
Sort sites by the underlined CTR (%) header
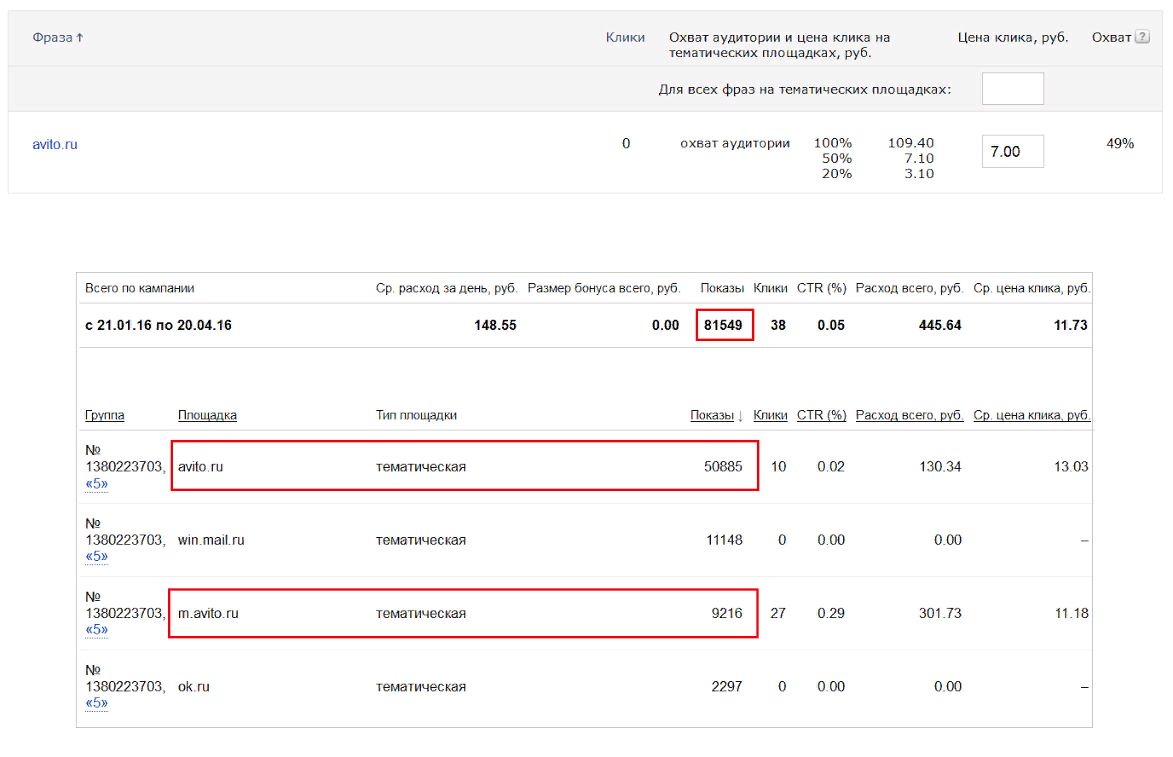821,415
